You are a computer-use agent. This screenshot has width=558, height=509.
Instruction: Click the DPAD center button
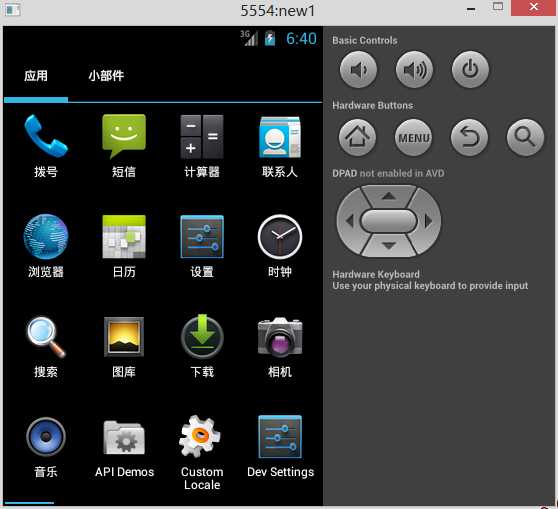[389, 221]
